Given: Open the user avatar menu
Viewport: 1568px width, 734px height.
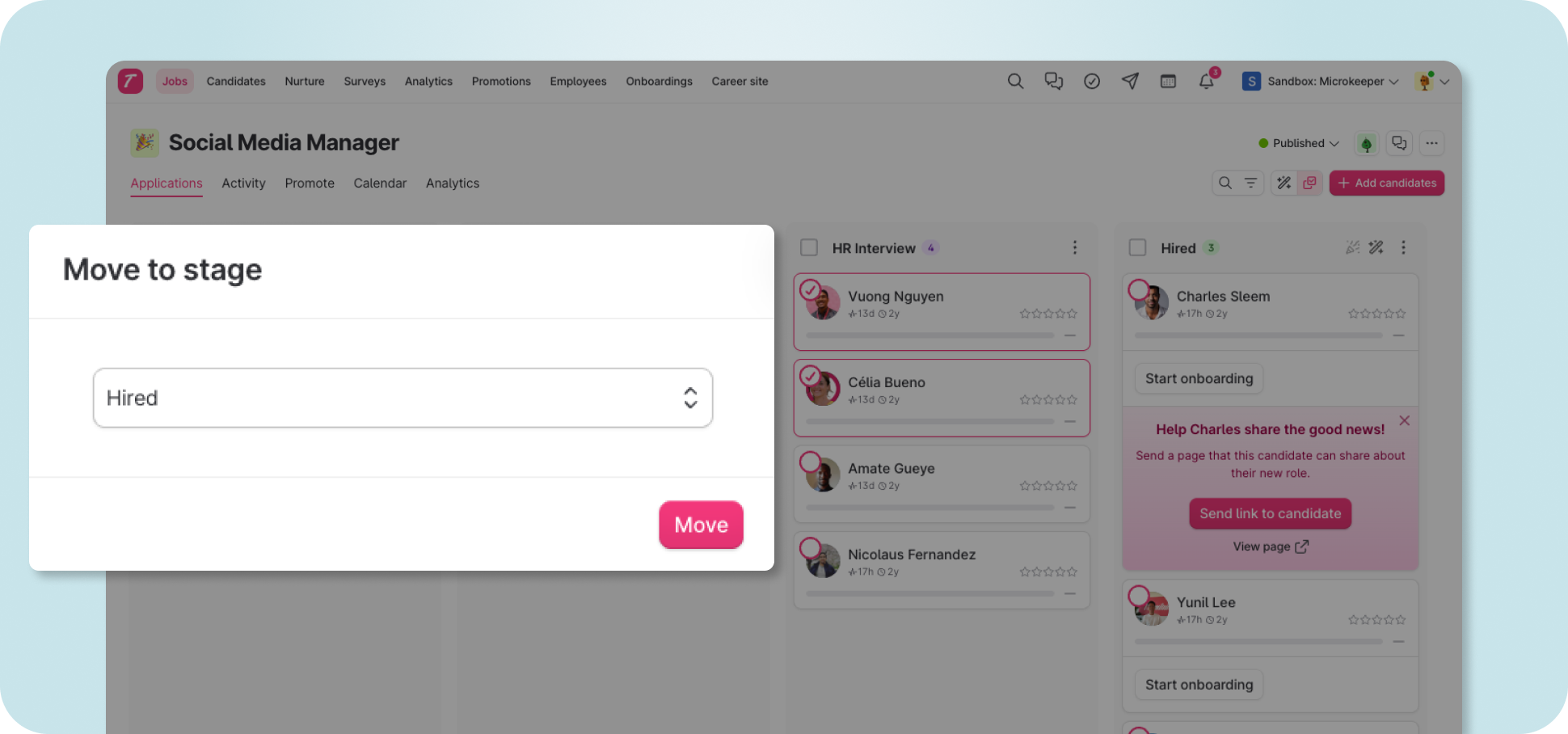Looking at the screenshot, I should [x=1424, y=81].
